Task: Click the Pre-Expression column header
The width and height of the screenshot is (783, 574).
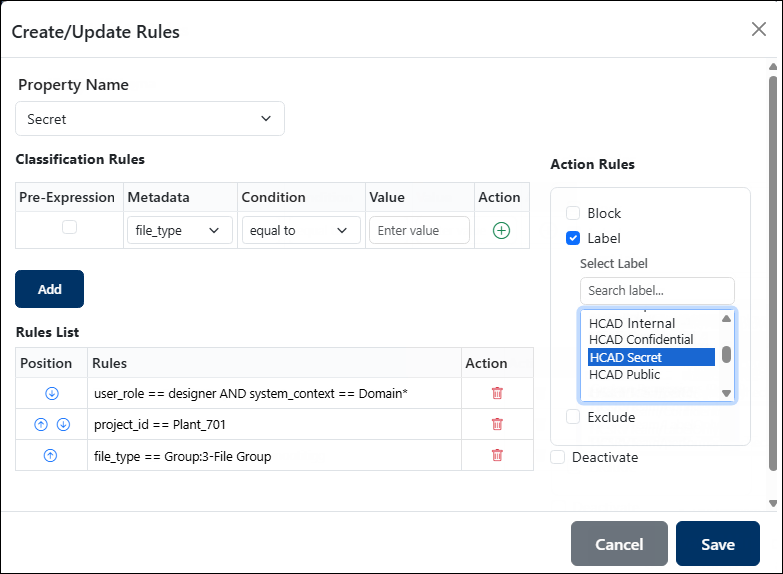Action: 67,197
